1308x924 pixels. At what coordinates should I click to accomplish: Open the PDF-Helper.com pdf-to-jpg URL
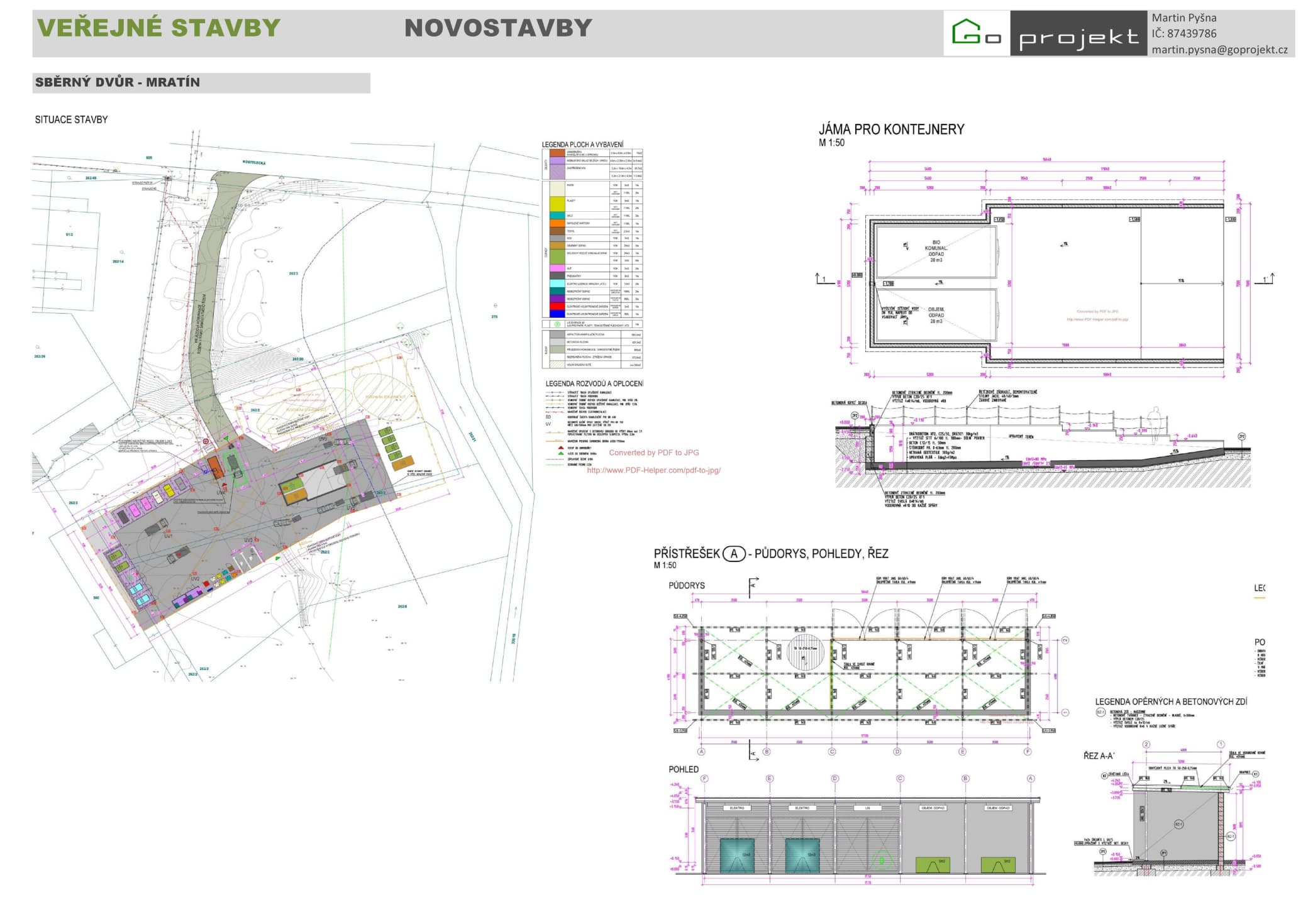coord(653,470)
